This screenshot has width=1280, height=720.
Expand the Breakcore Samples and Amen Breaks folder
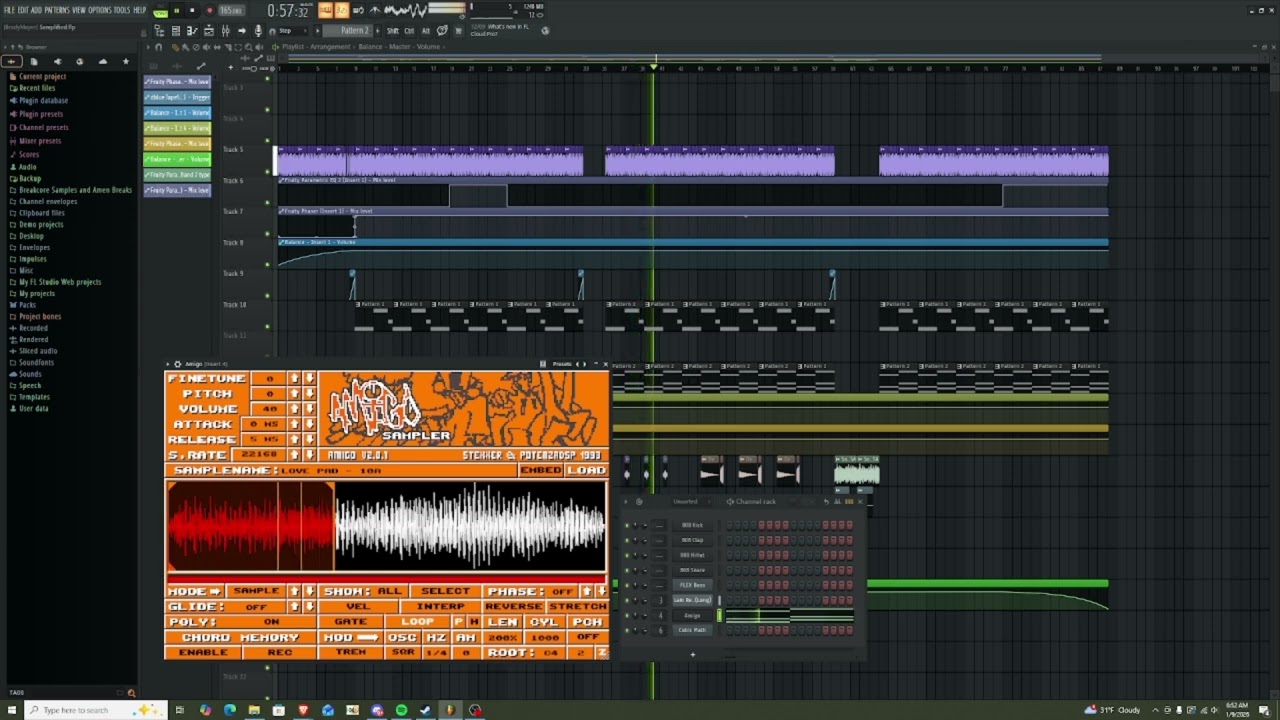tap(75, 190)
